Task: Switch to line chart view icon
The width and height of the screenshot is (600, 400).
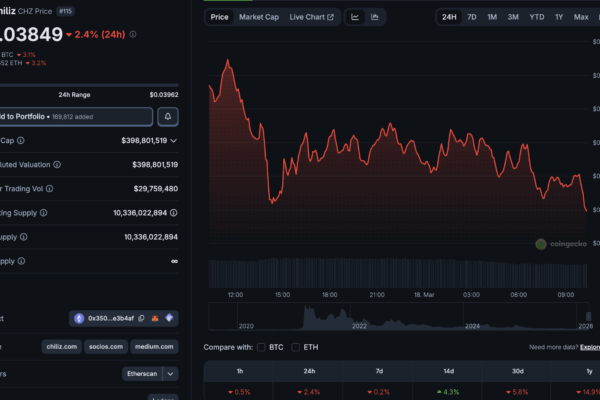Action: point(355,17)
